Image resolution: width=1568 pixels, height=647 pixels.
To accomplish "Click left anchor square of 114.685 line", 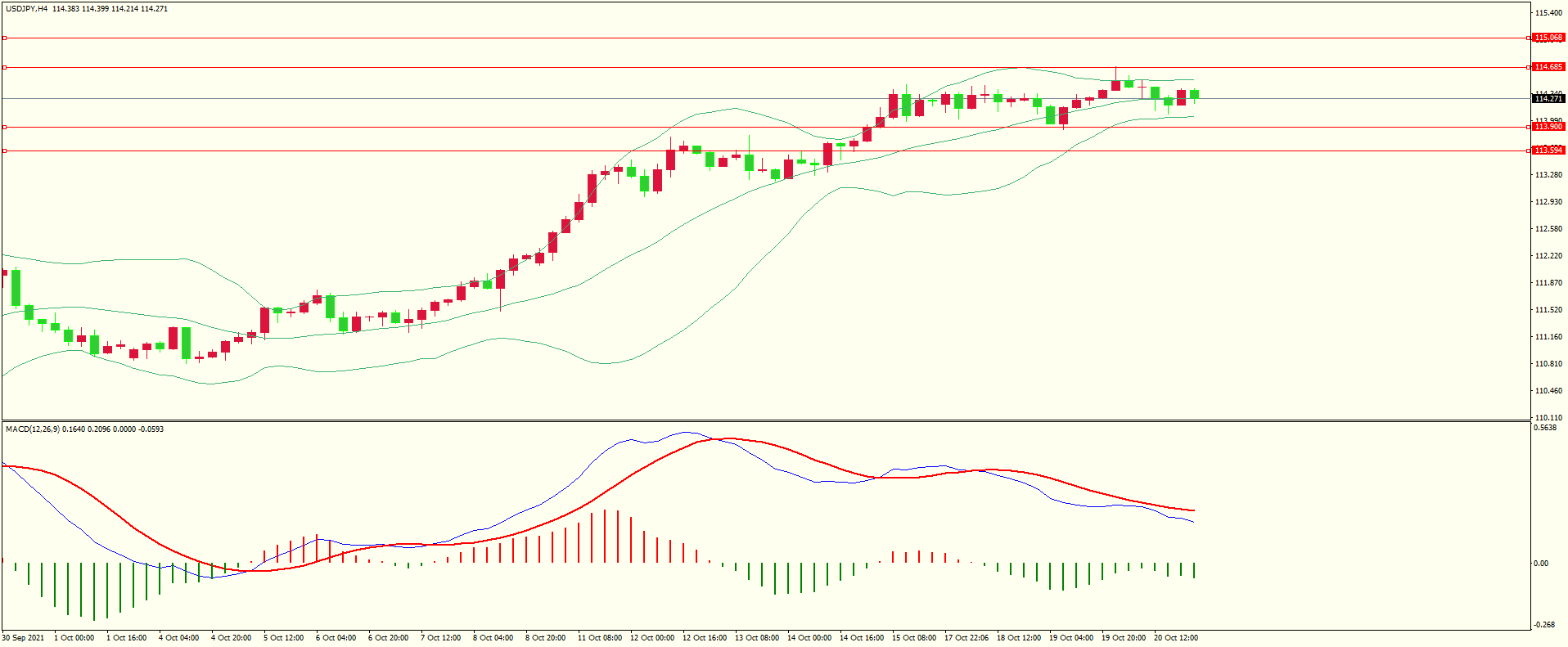I will coord(5,67).
